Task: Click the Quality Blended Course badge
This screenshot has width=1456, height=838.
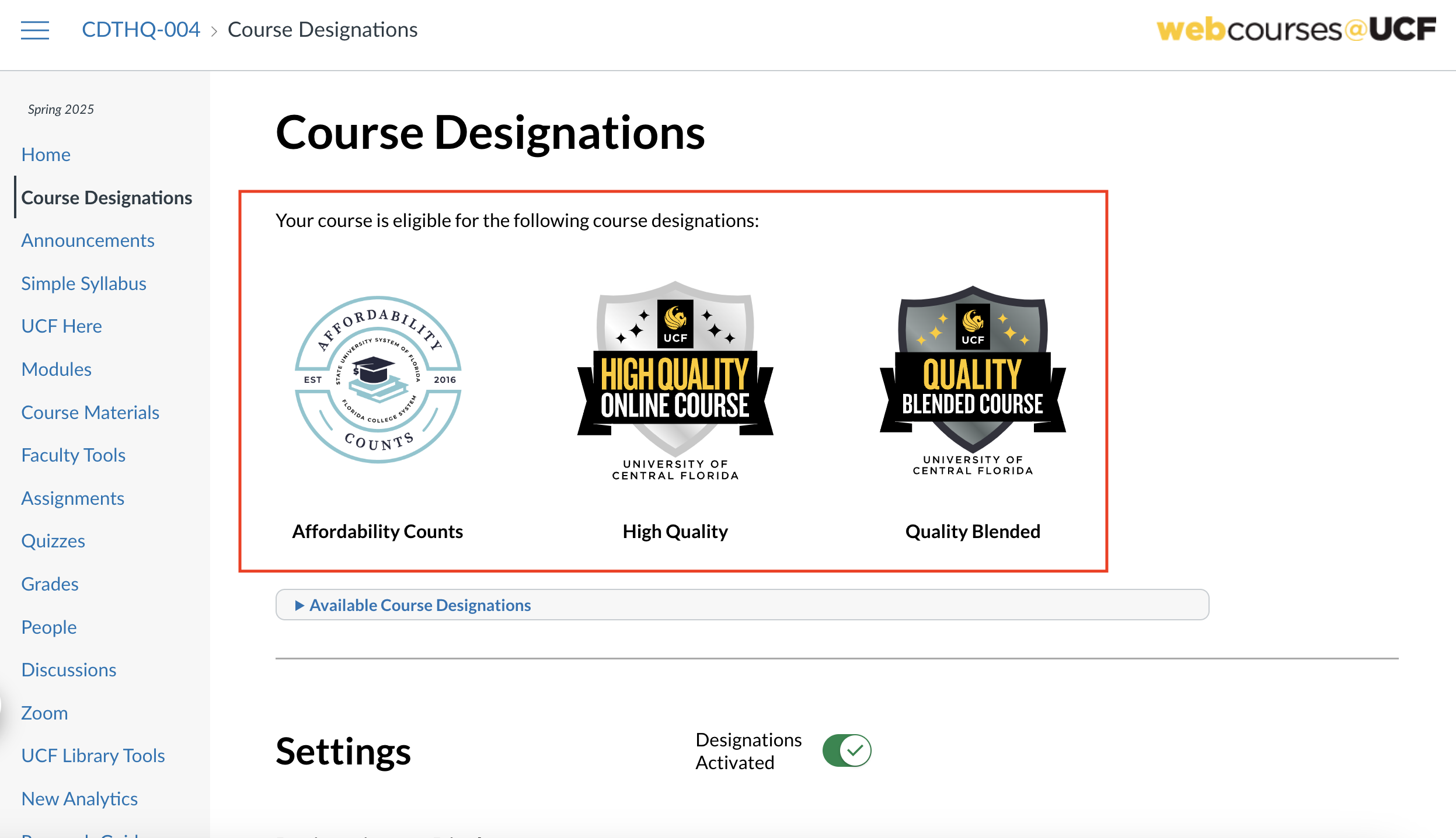Action: point(973,380)
